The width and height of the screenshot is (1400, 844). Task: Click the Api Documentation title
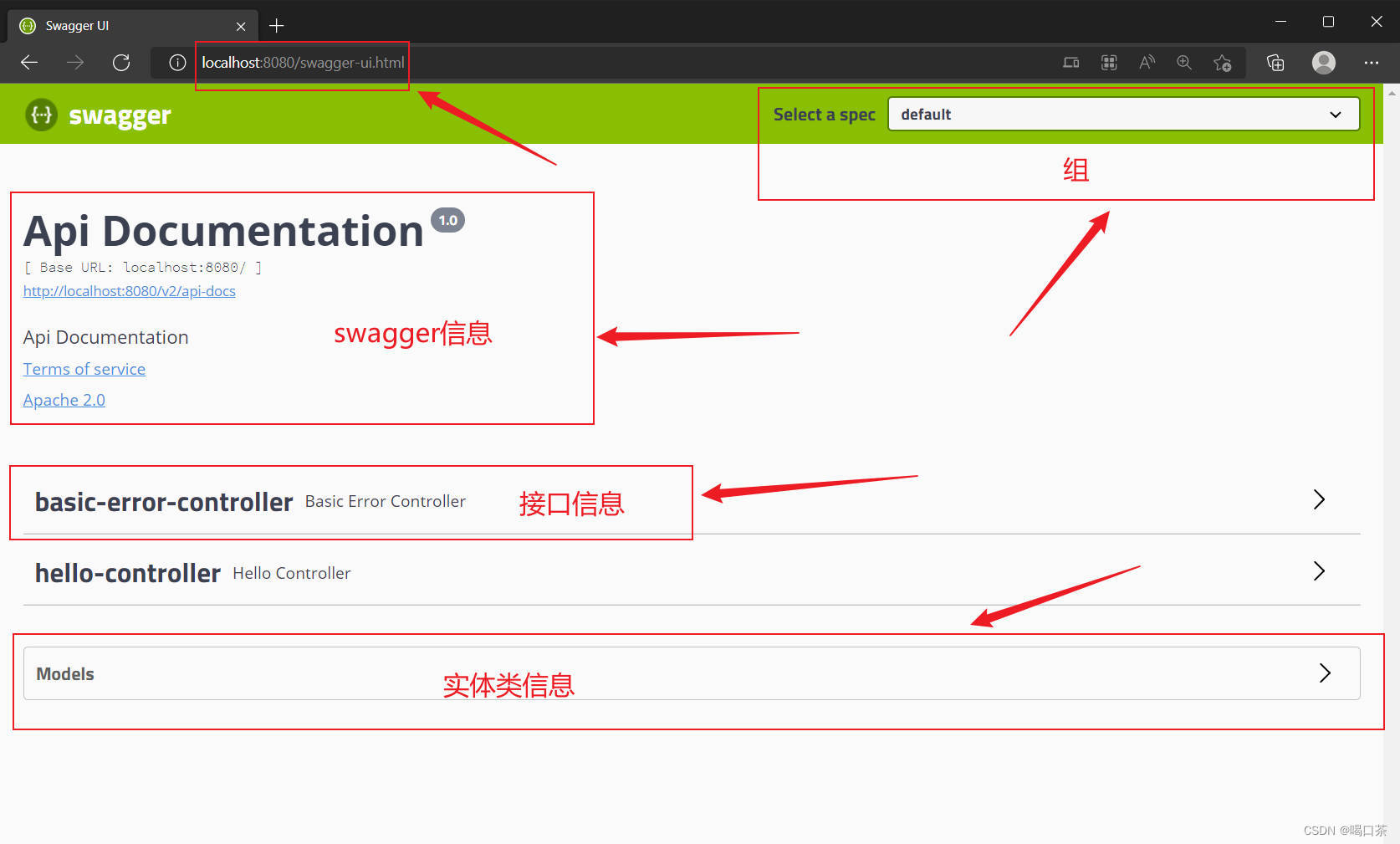[223, 231]
